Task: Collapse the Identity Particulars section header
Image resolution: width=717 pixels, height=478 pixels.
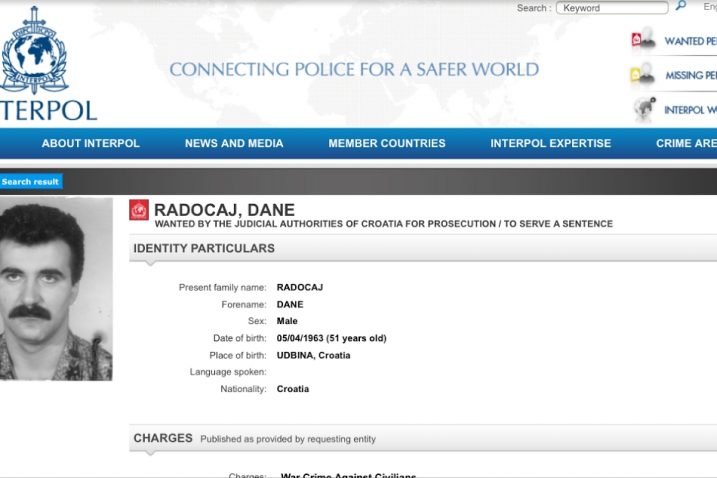Action: click(x=204, y=248)
